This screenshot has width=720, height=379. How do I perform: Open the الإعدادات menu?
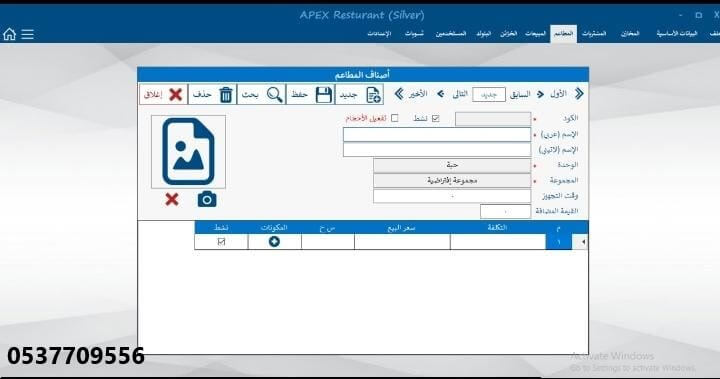379,34
